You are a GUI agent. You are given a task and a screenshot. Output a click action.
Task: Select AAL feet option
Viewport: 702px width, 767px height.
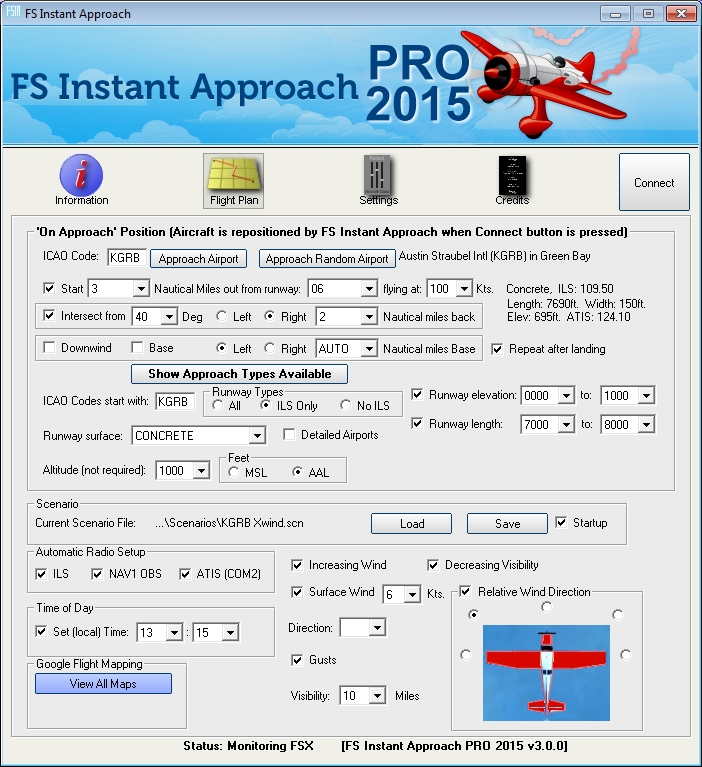(297, 472)
